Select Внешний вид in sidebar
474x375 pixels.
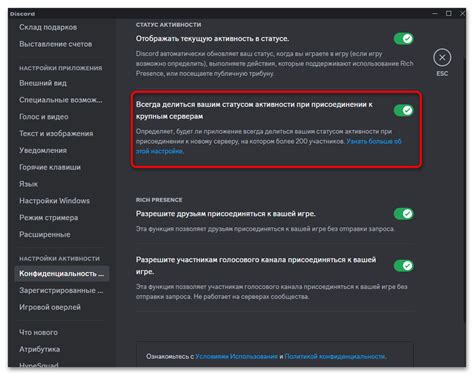click(x=43, y=83)
